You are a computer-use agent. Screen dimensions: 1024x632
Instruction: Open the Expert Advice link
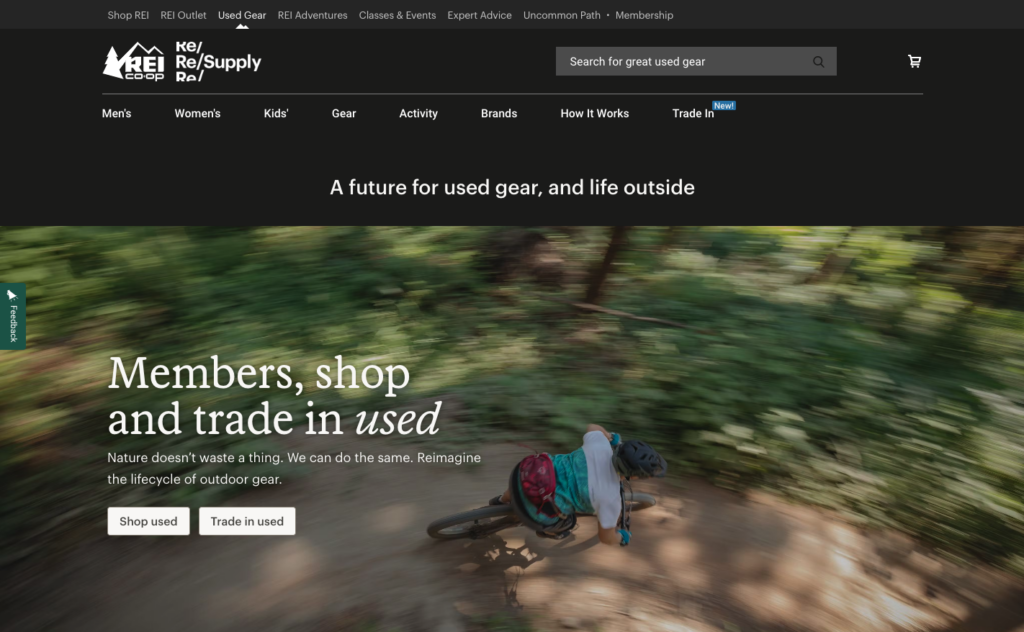coord(479,15)
